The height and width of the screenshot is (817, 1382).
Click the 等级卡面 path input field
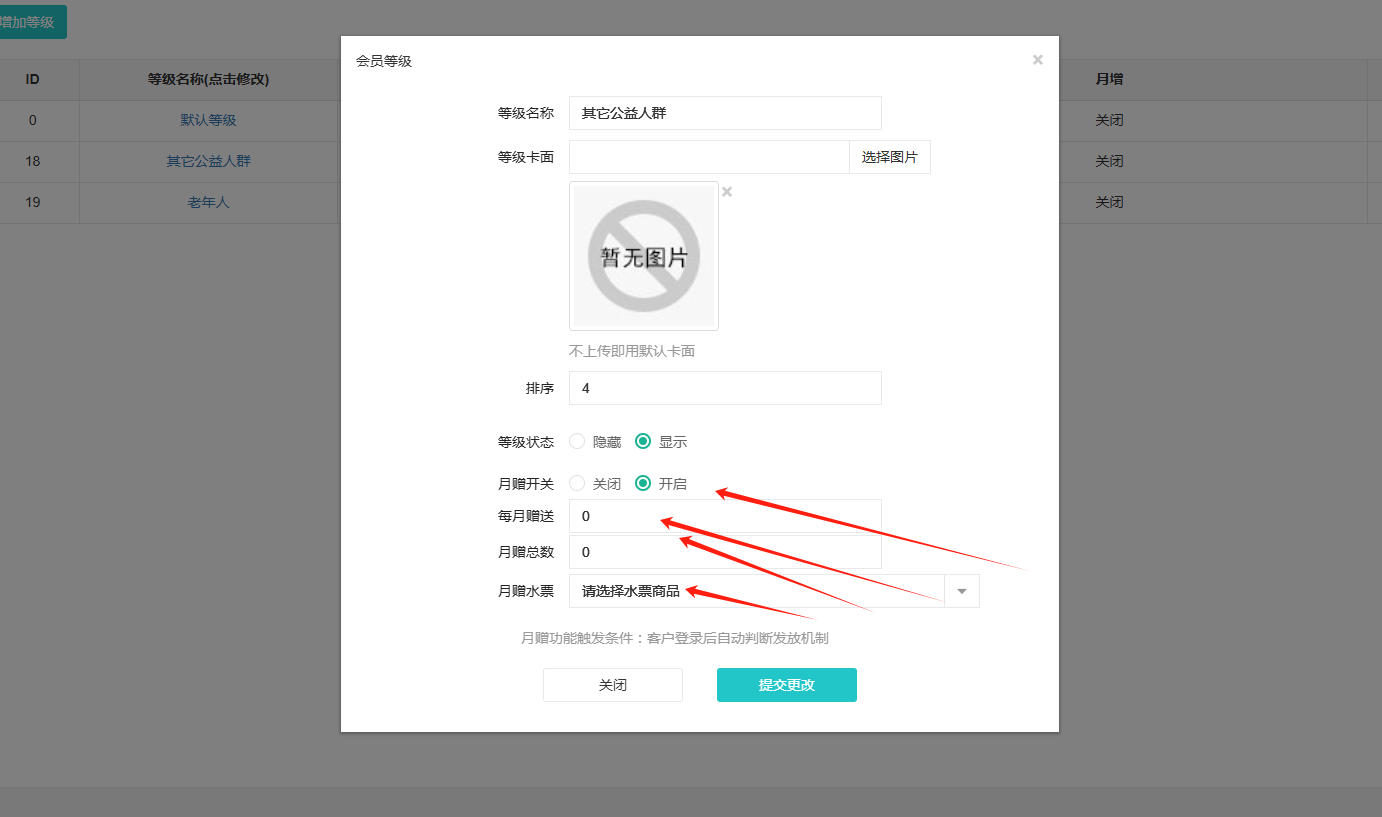pos(708,157)
